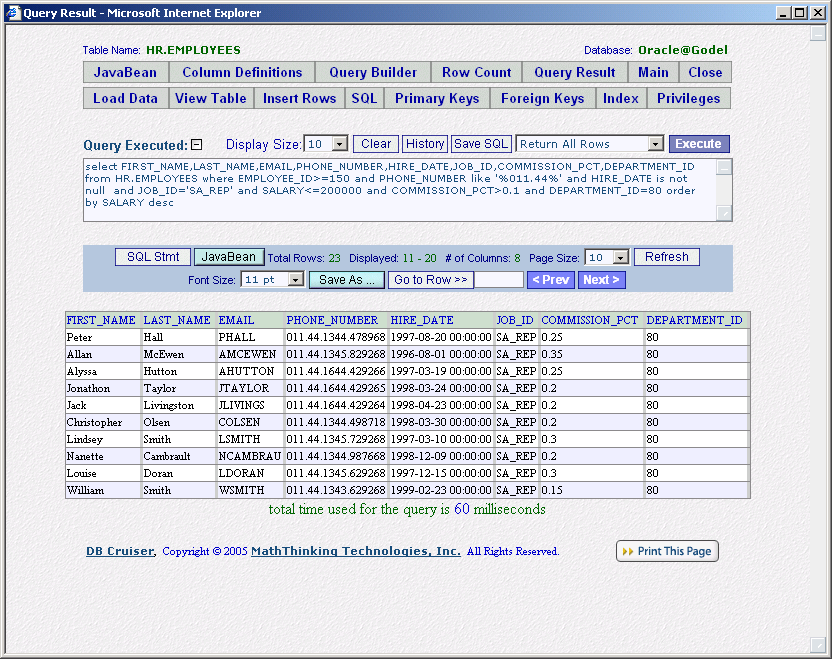Screen dimensions: 832x659
Task: Switch to View Table tab
Action: point(211,98)
